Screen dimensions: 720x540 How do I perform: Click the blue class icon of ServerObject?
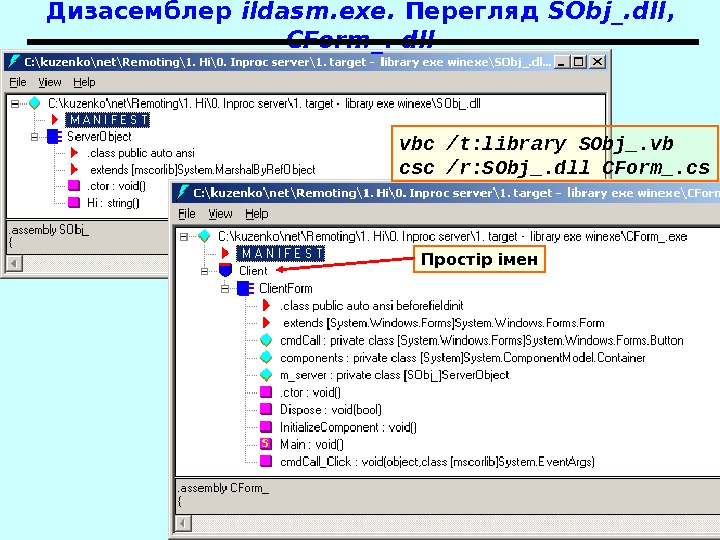[x=54, y=136]
